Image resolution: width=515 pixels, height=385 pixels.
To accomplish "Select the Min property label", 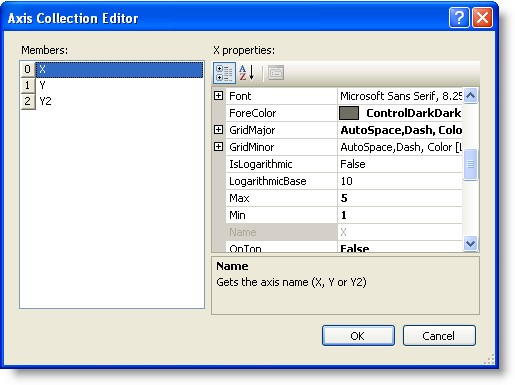I will [x=237, y=215].
